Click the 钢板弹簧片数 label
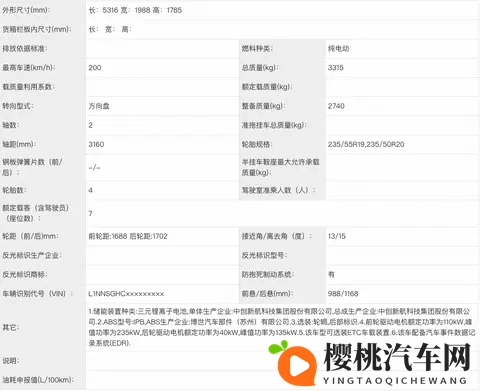 pos(32,167)
